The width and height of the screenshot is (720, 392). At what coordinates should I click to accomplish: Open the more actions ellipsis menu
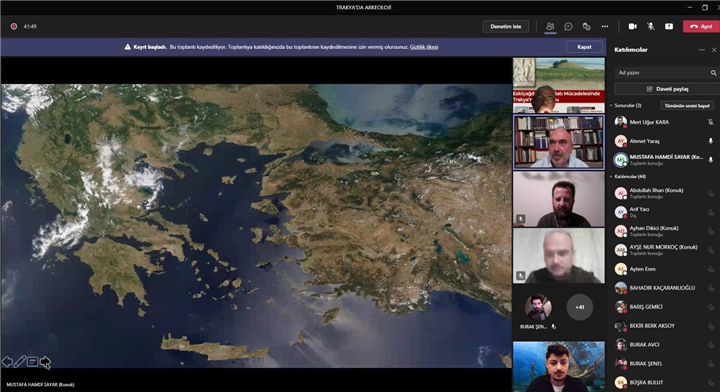point(605,27)
